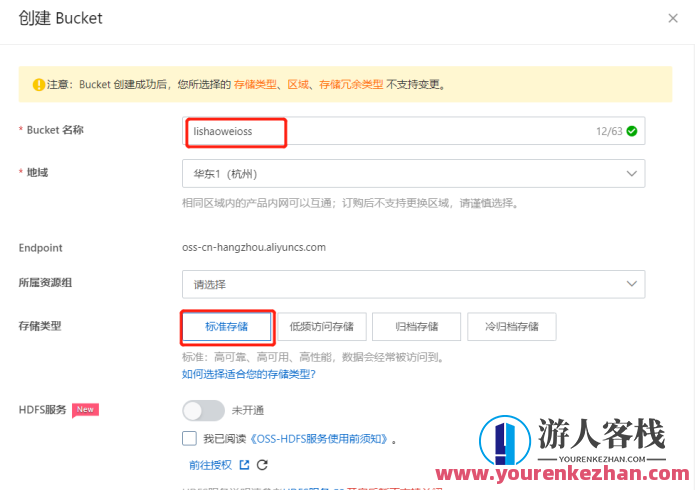Click the 未开通 status text

(248, 410)
